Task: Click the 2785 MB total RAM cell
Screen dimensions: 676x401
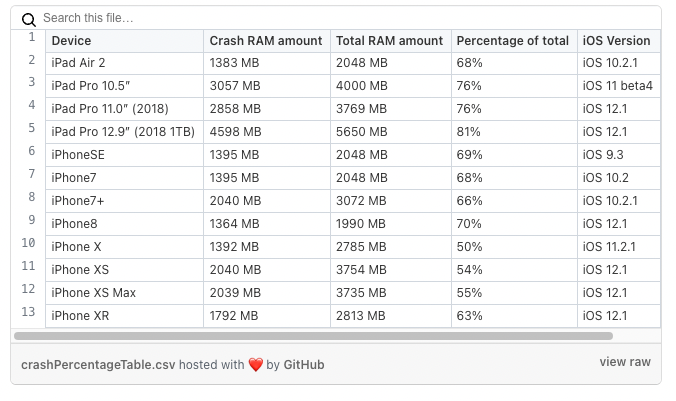Action: coord(391,247)
